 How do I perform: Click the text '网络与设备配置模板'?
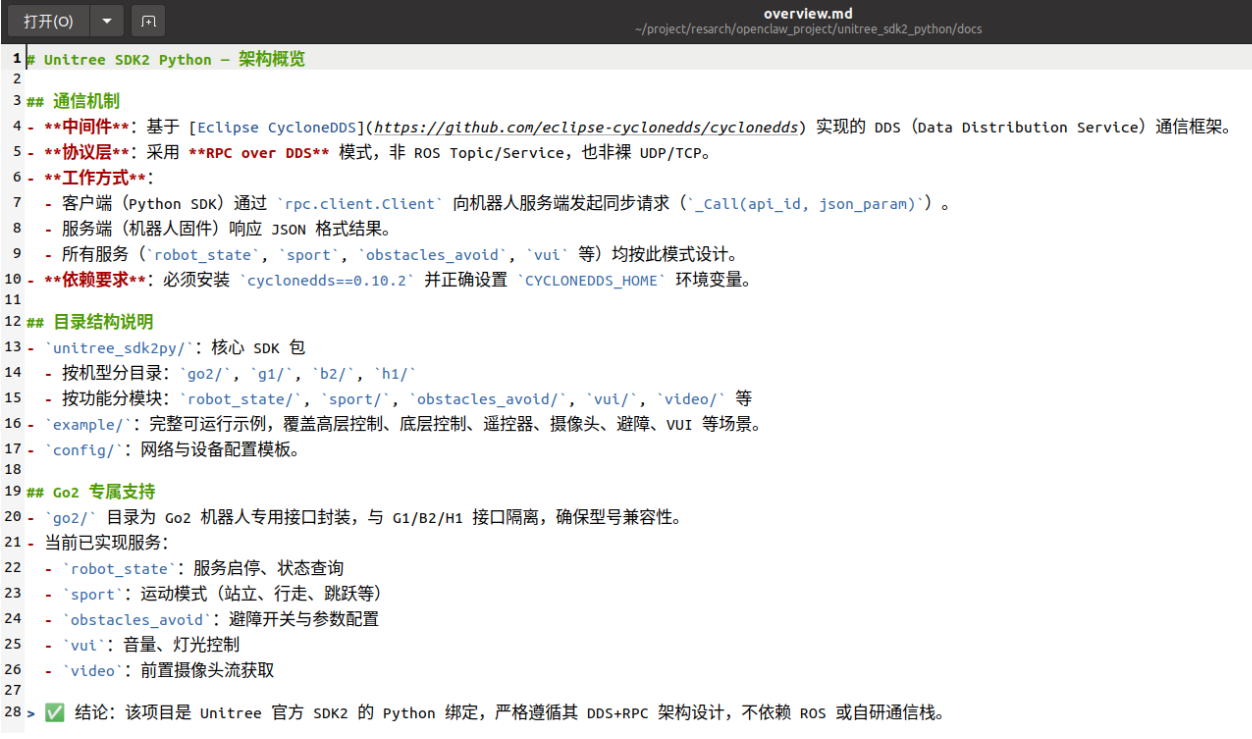[215, 450]
